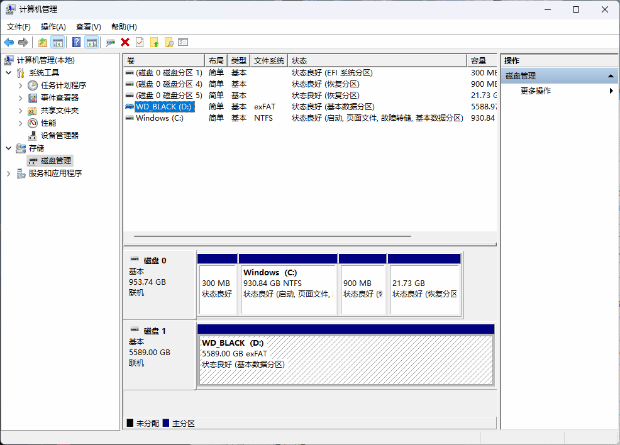Select volume row 磁盘 0 磁盘分区 4
Image resolution: width=620 pixels, height=445 pixels.
coord(310,84)
